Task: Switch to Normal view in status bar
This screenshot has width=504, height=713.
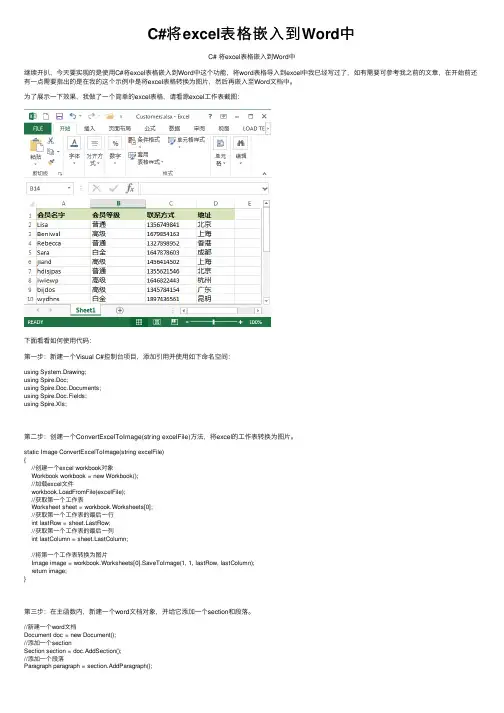Action: click(x=139, y=322)
